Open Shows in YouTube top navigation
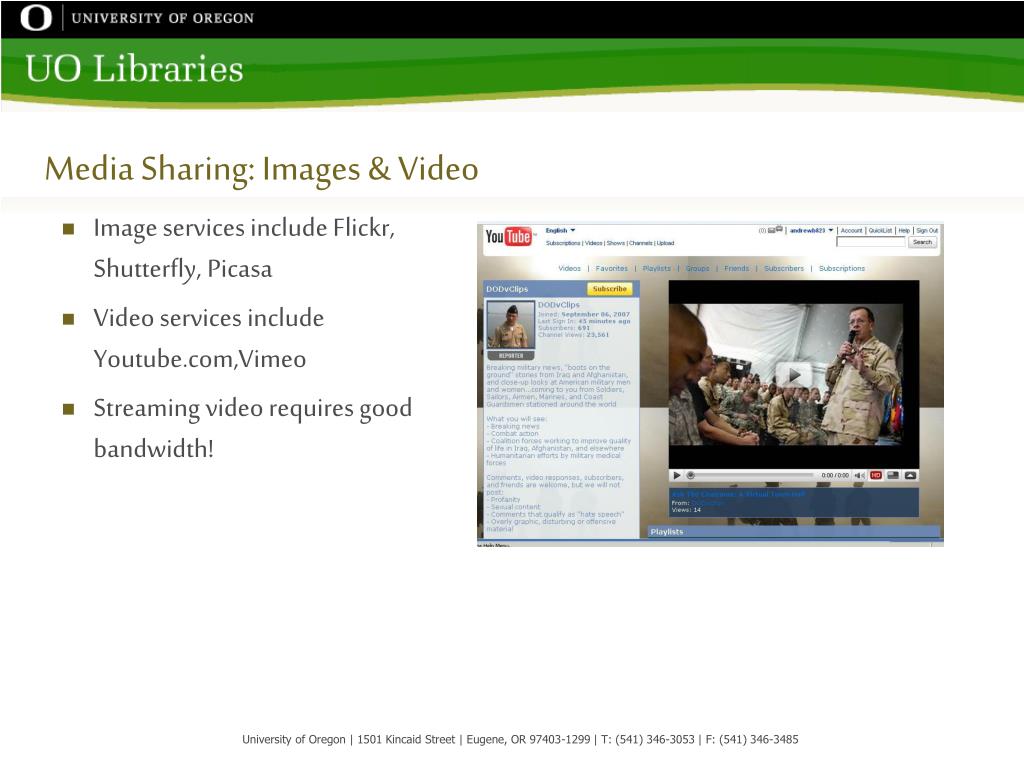The height and width of the screenshot is (768, 1024). click(615, 243)
